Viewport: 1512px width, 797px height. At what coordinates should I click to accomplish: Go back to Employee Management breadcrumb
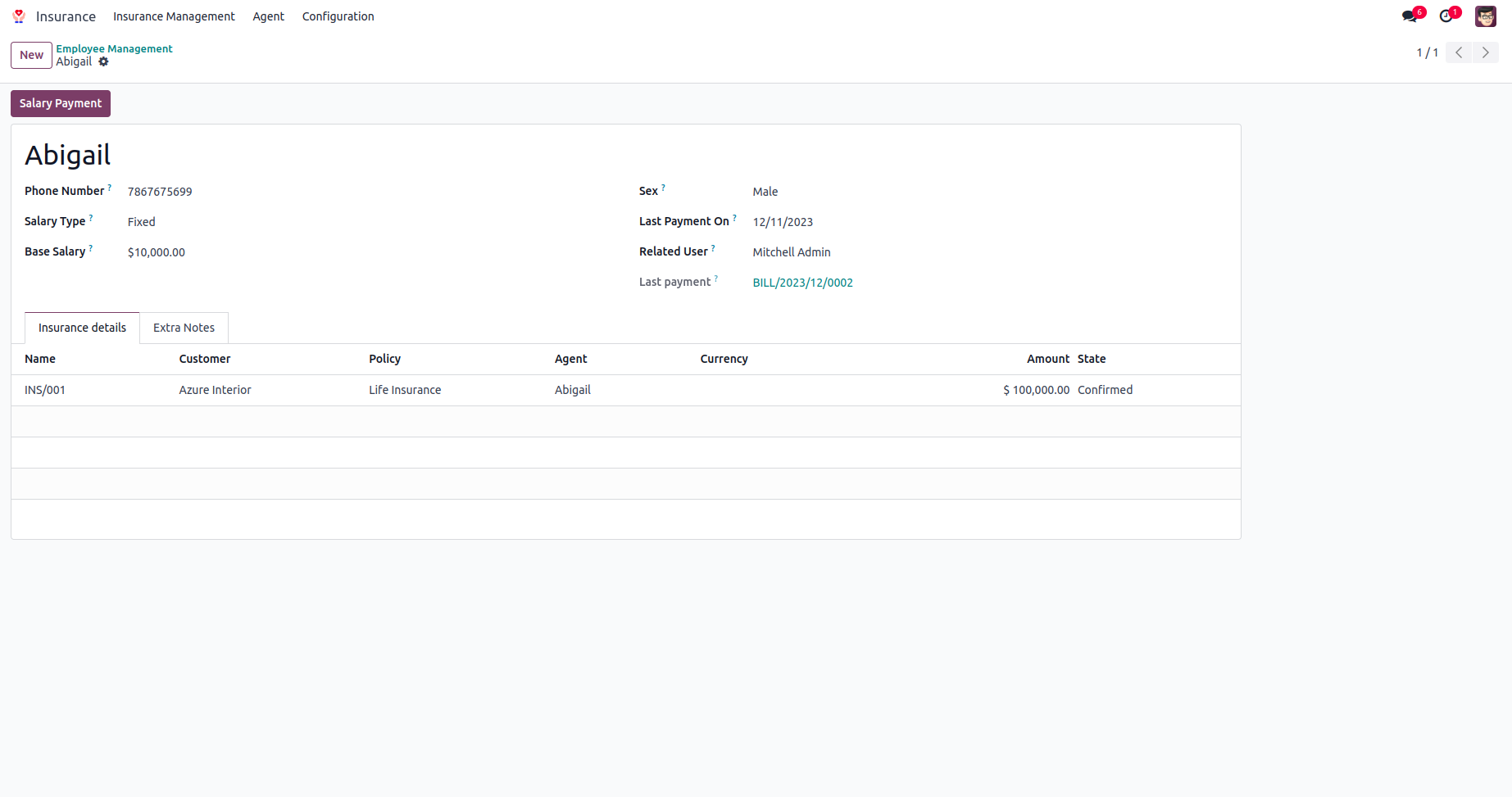pyautogui.click(x=114, y=49)
